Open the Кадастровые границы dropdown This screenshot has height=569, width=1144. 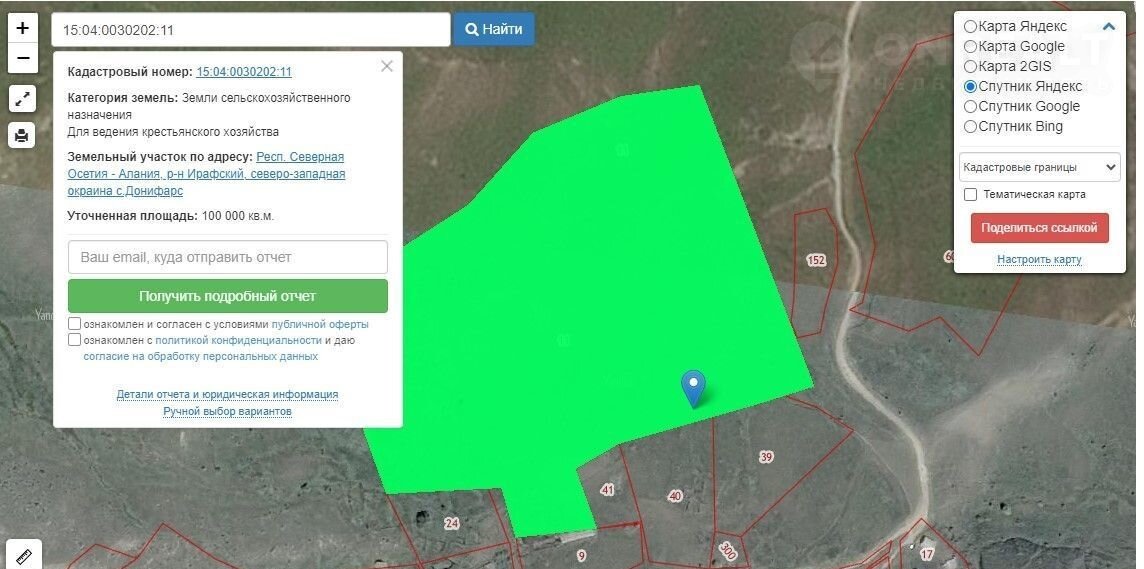(x=1039, y=167)
